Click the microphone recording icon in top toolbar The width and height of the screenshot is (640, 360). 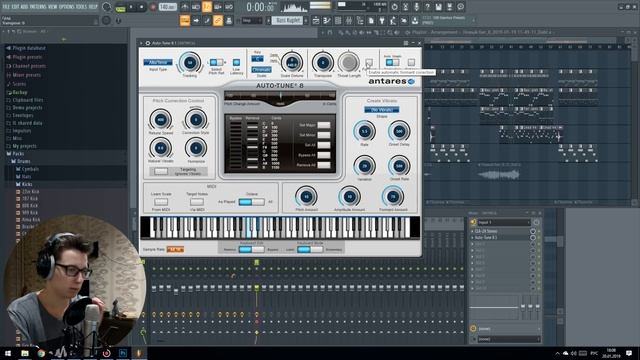tap(416, 7)
